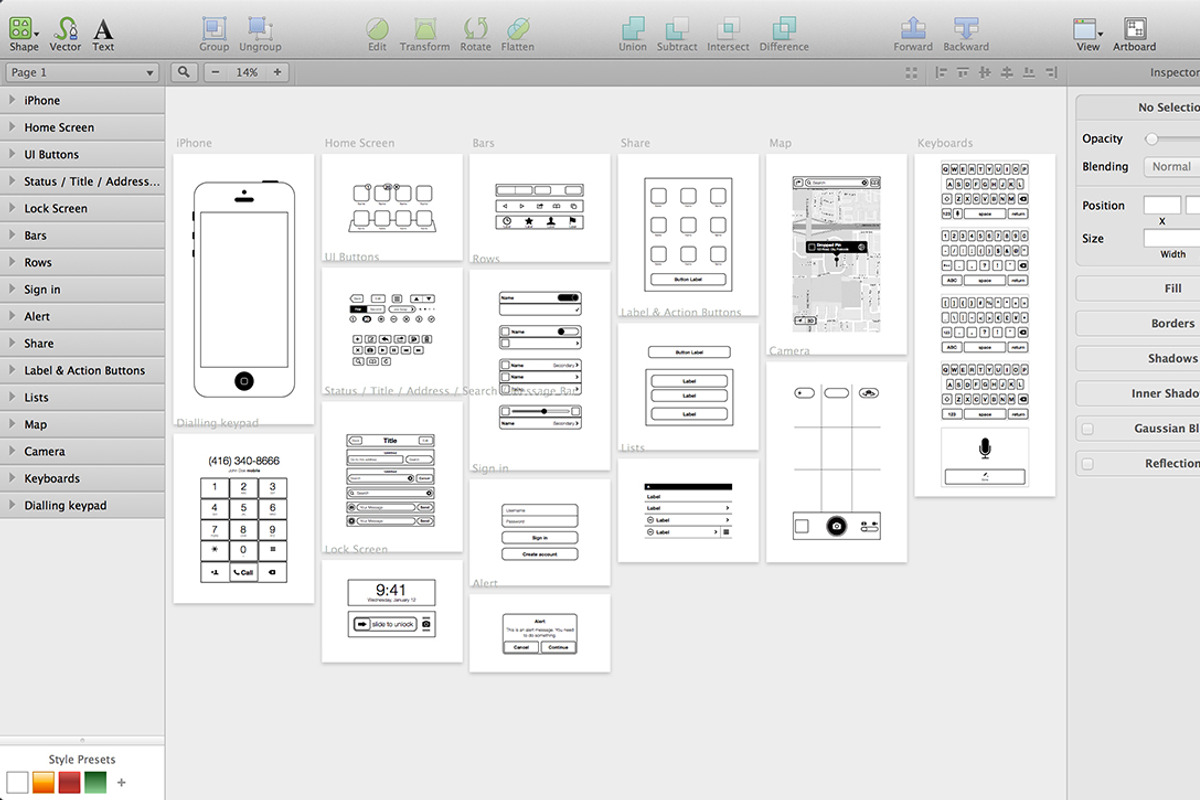Pick the red style preset swatch

tap(69, 782)
